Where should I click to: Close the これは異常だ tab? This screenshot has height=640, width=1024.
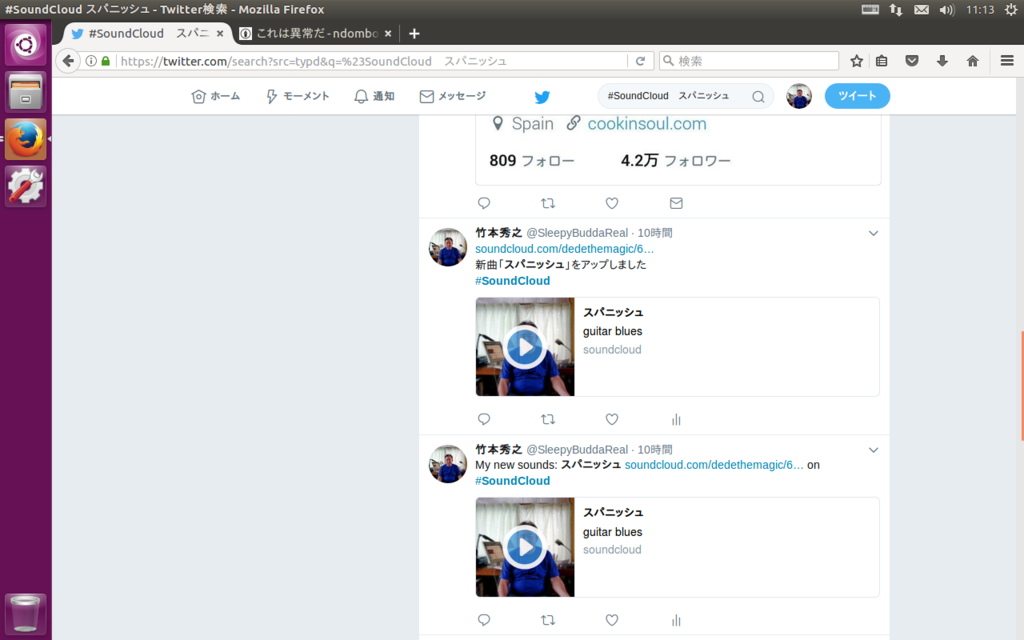(388, 33)
